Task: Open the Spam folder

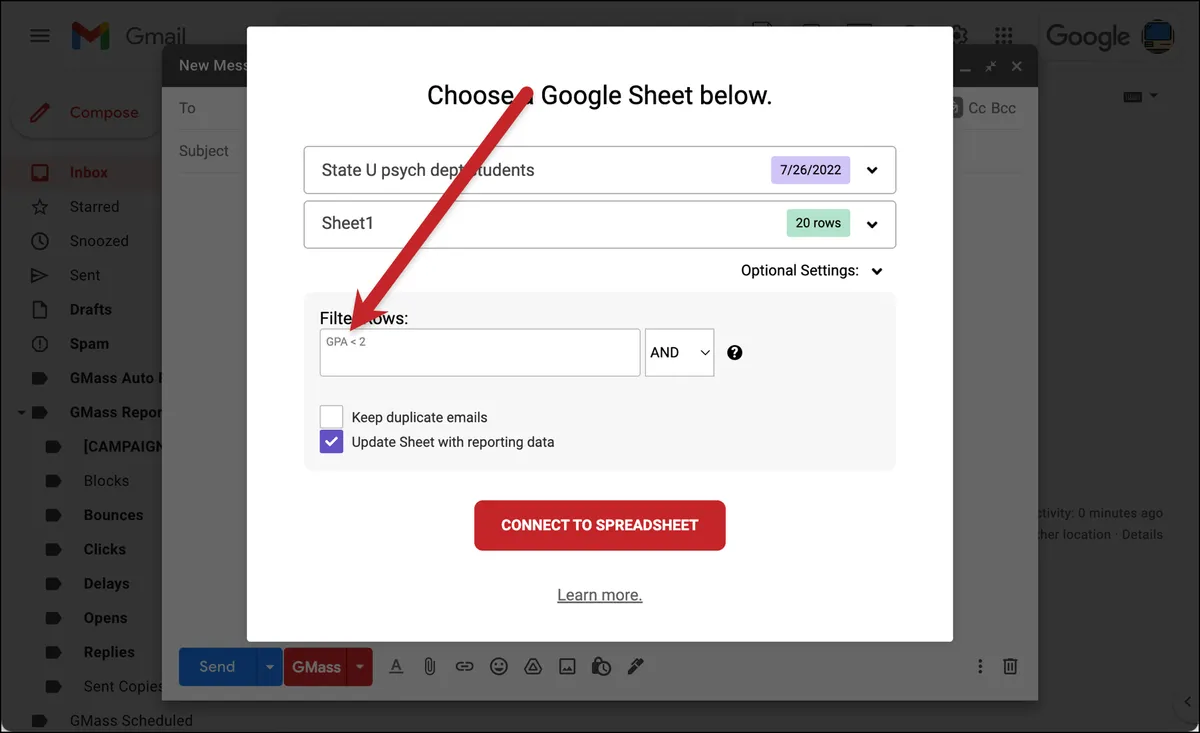Action: [89, 344]
